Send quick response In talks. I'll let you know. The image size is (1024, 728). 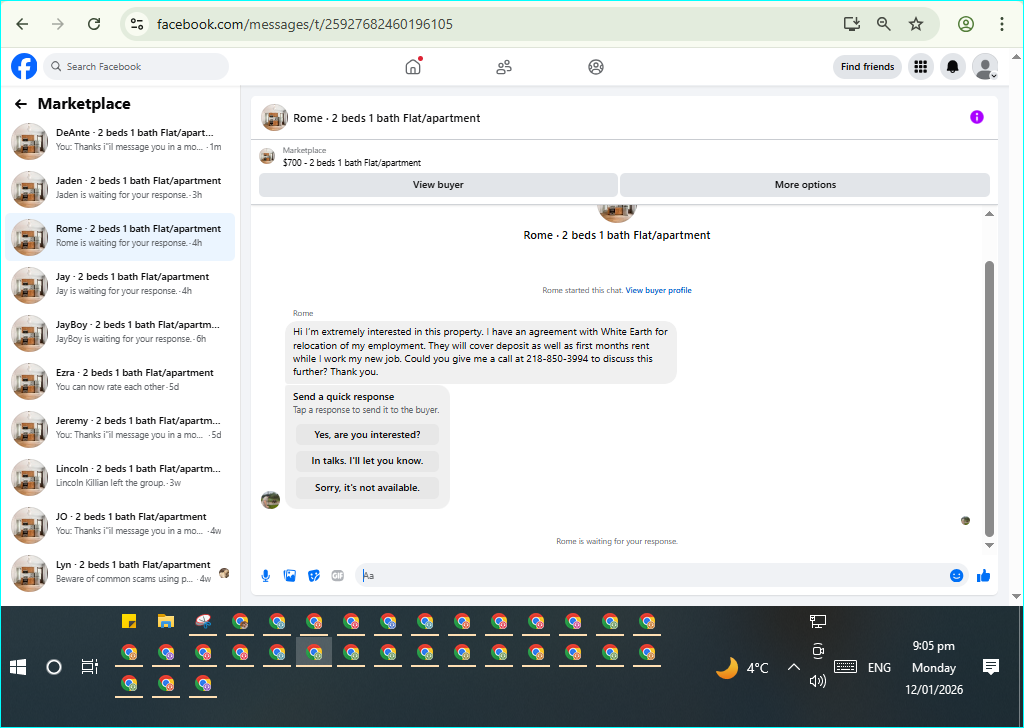[x=367, y=461]
